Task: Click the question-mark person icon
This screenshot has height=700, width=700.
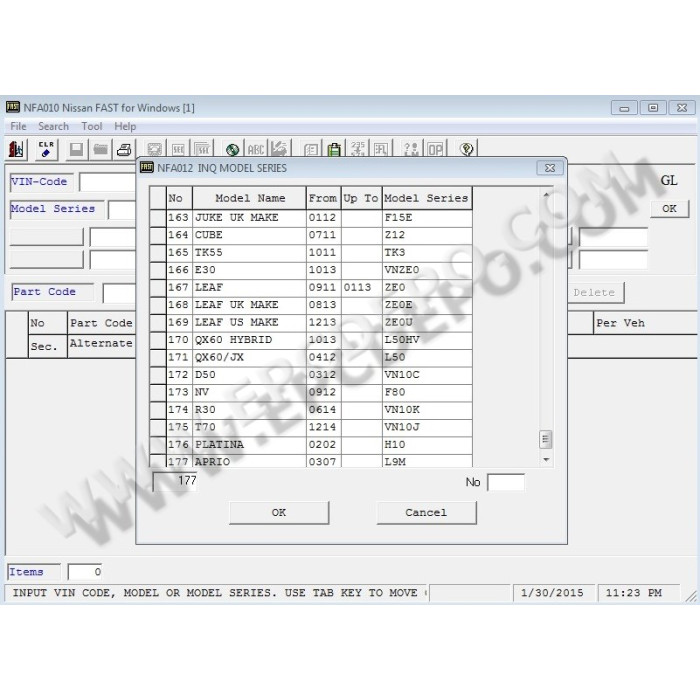Action: click(411, 149)
